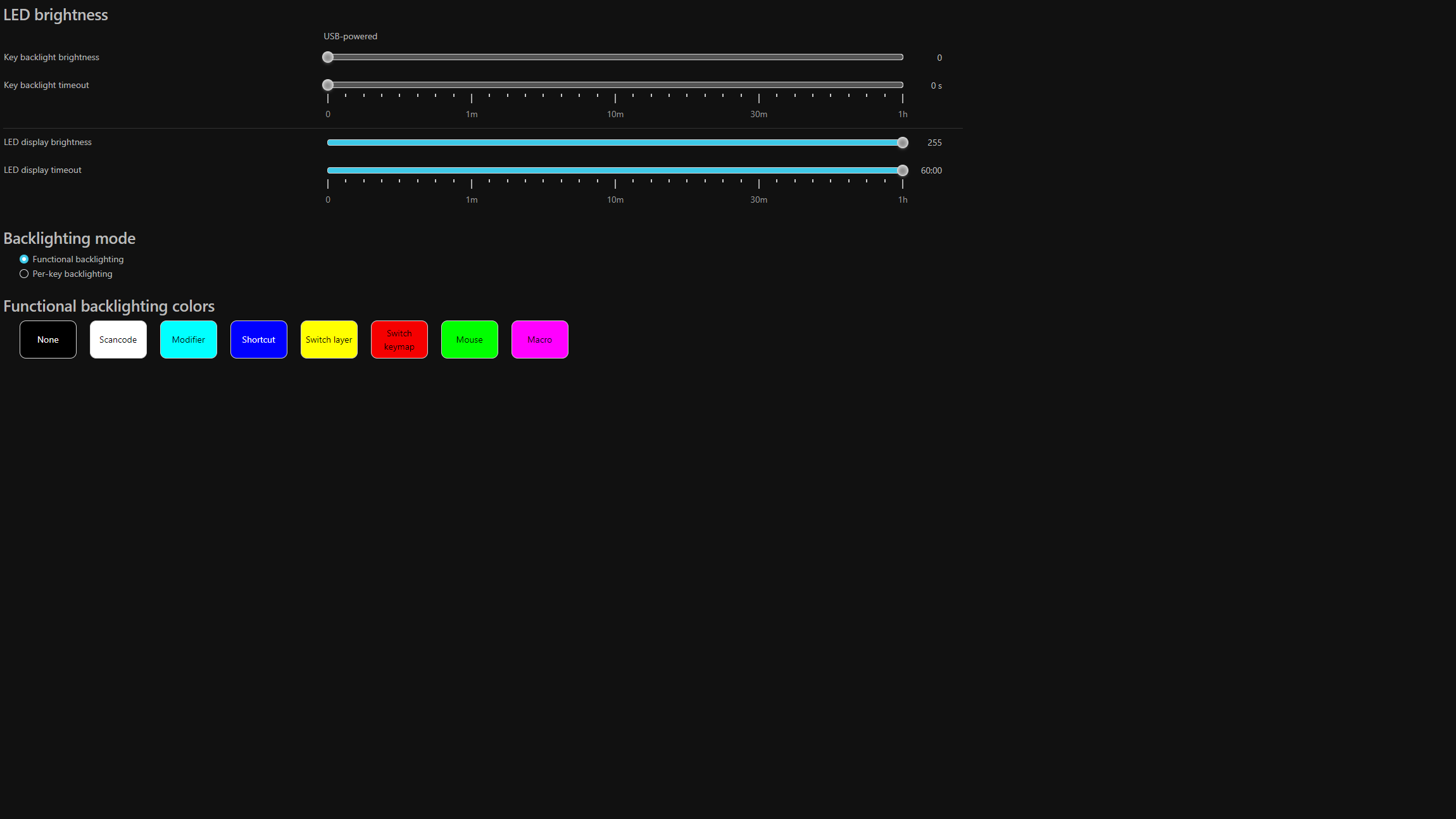Click the Switch layer yellow swatch
Screen dimensions: 1456x819
coord(329,340)
